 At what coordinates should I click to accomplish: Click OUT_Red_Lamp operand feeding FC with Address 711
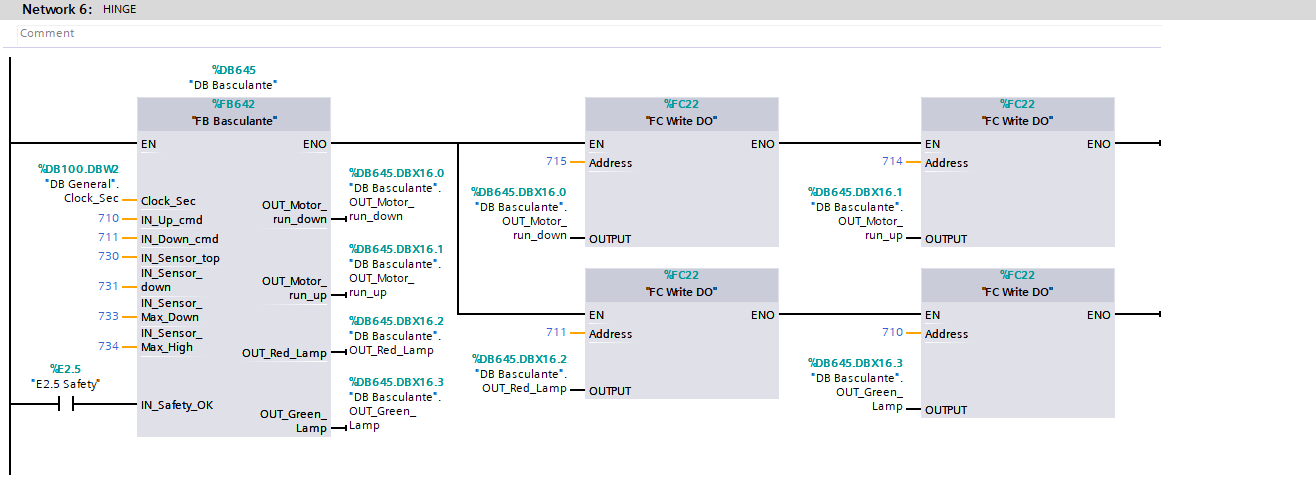pyautogui.click(x=519, y=373)
